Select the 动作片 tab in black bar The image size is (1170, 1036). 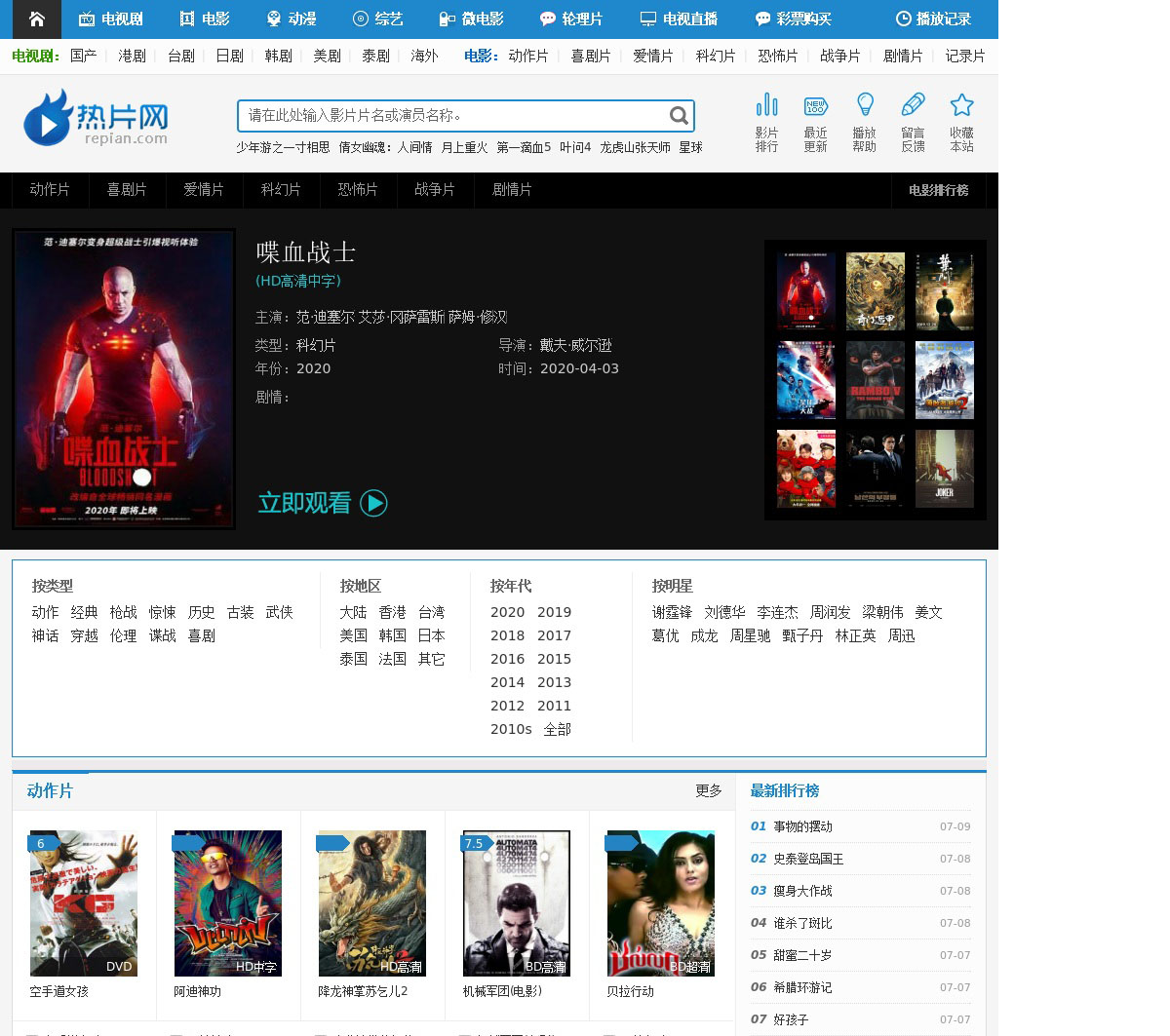[50, 190]
